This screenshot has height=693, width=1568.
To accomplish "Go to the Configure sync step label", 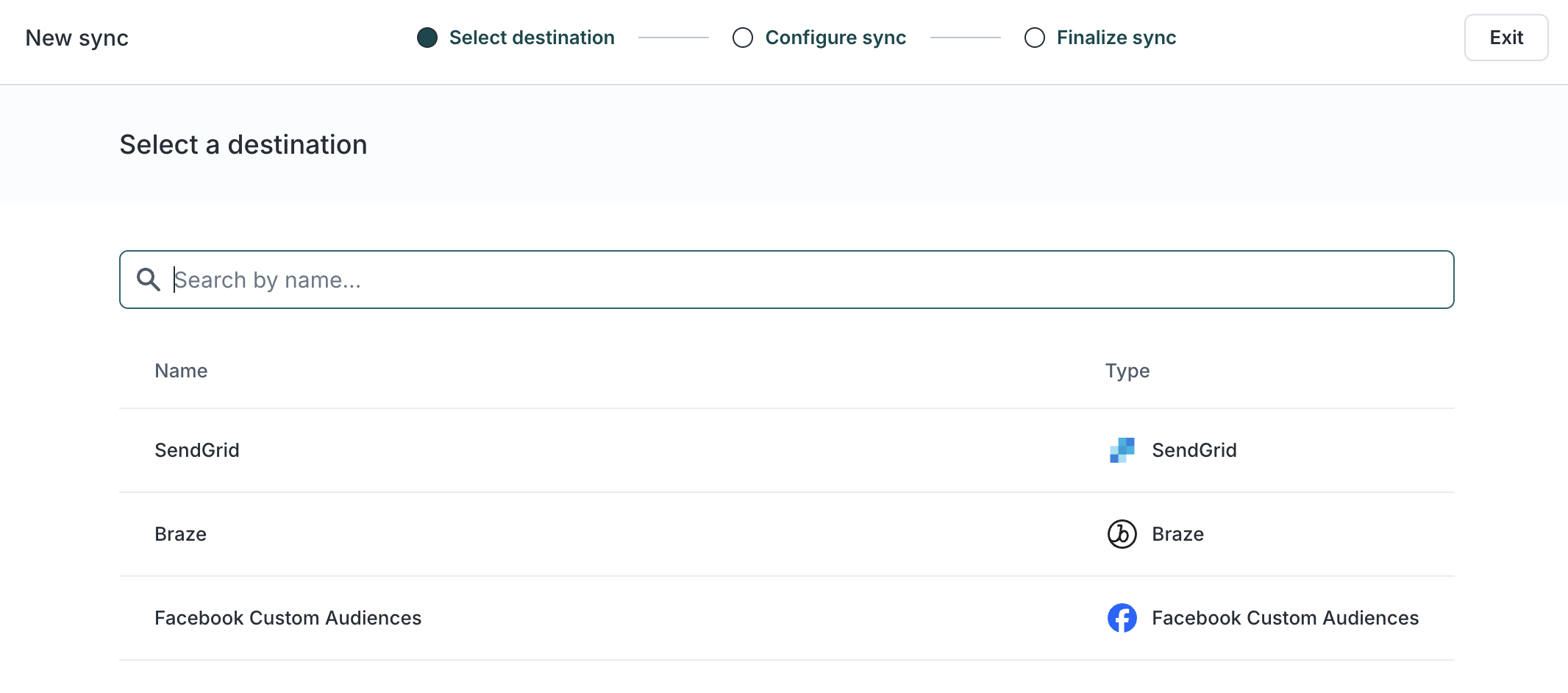I will 835,38.
